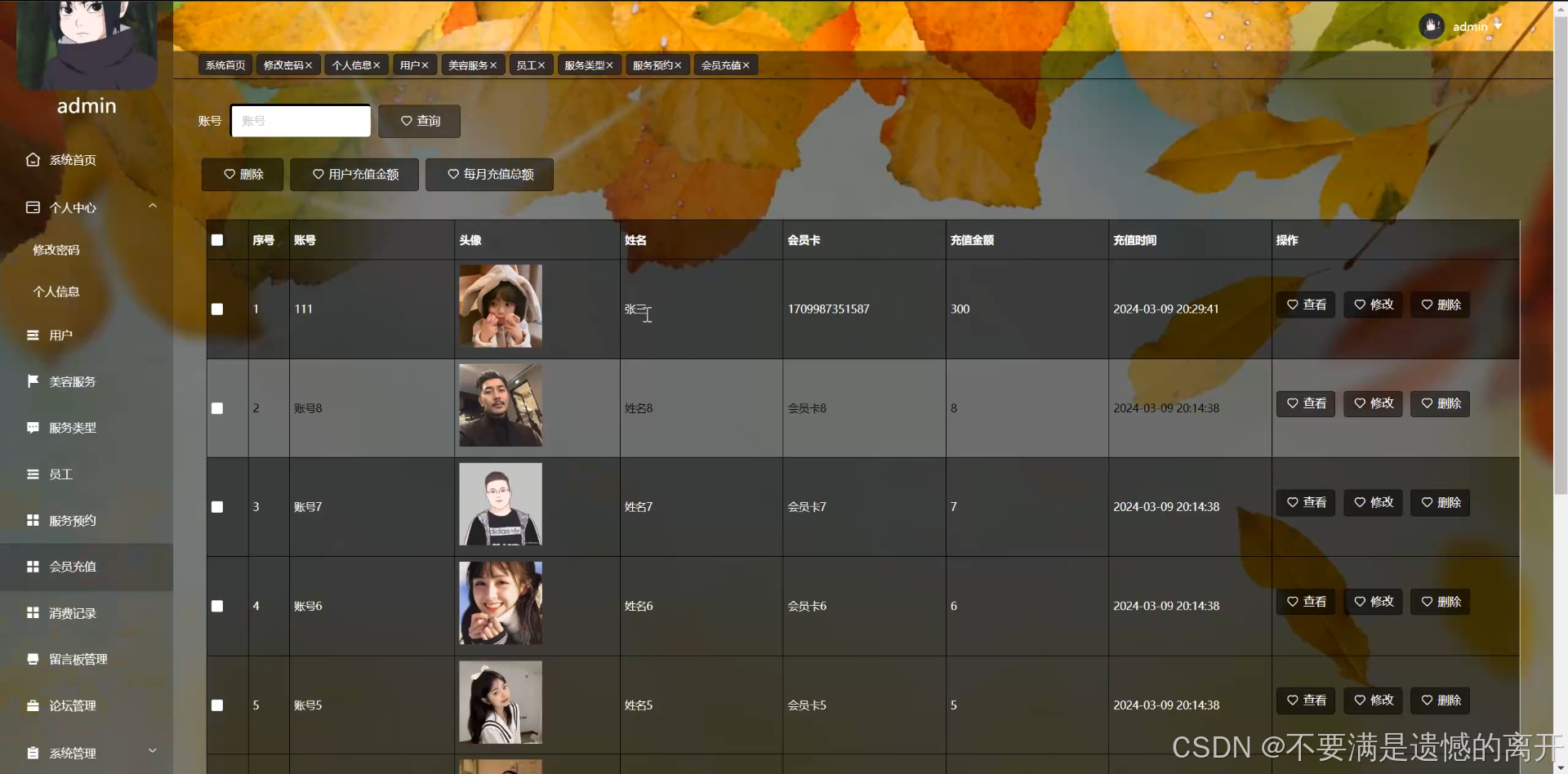Click the 会员卡 value 1709987351587
The height and width of the screenshot is (774, 1568).
(x=828, y=309)
